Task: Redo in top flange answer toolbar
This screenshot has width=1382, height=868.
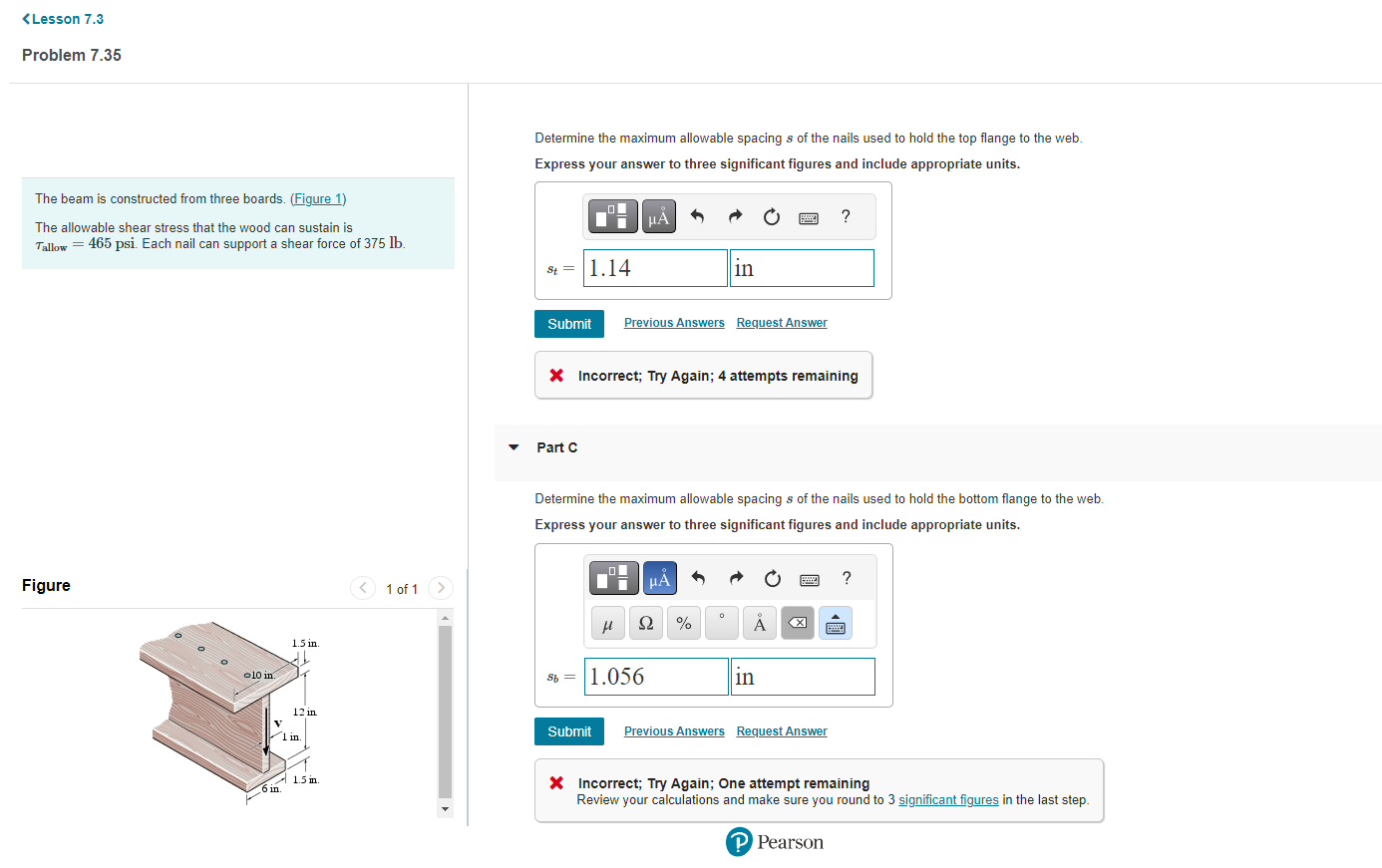Action: point(735,216)
